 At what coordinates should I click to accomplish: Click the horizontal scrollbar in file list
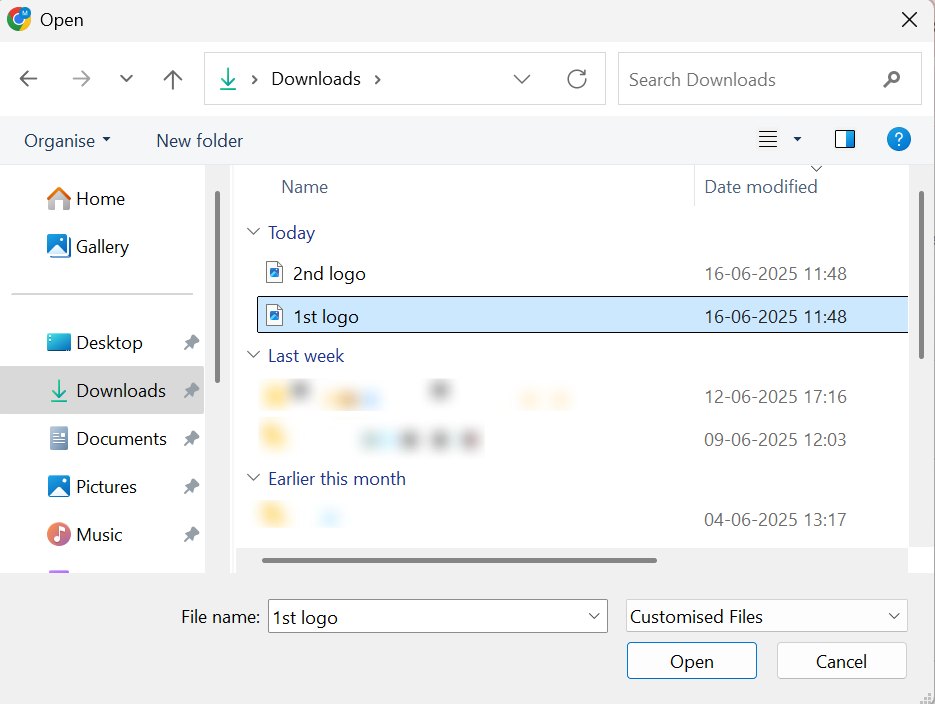[x=459, y=560]
